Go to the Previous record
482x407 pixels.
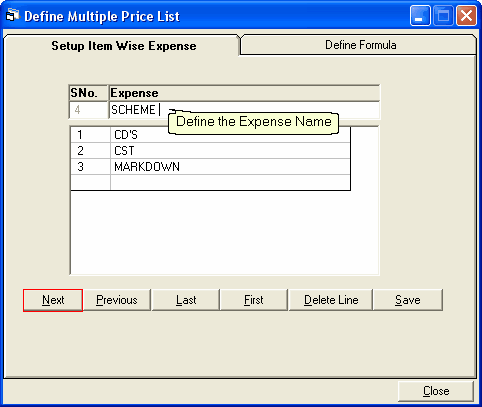(117, 300)
